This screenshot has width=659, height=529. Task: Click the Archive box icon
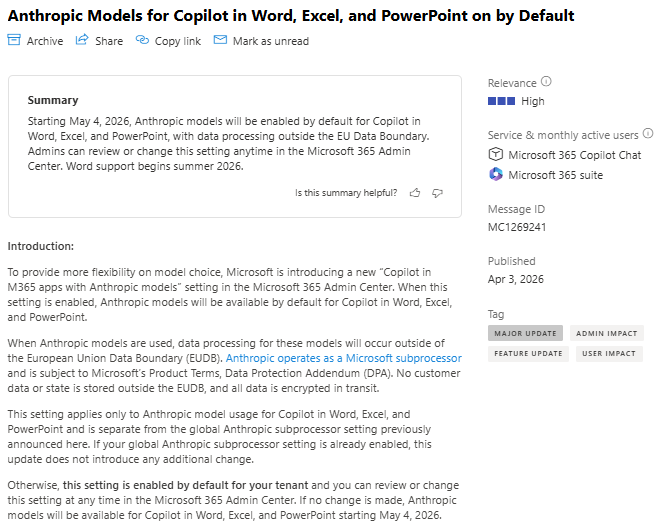coord(14,40)
